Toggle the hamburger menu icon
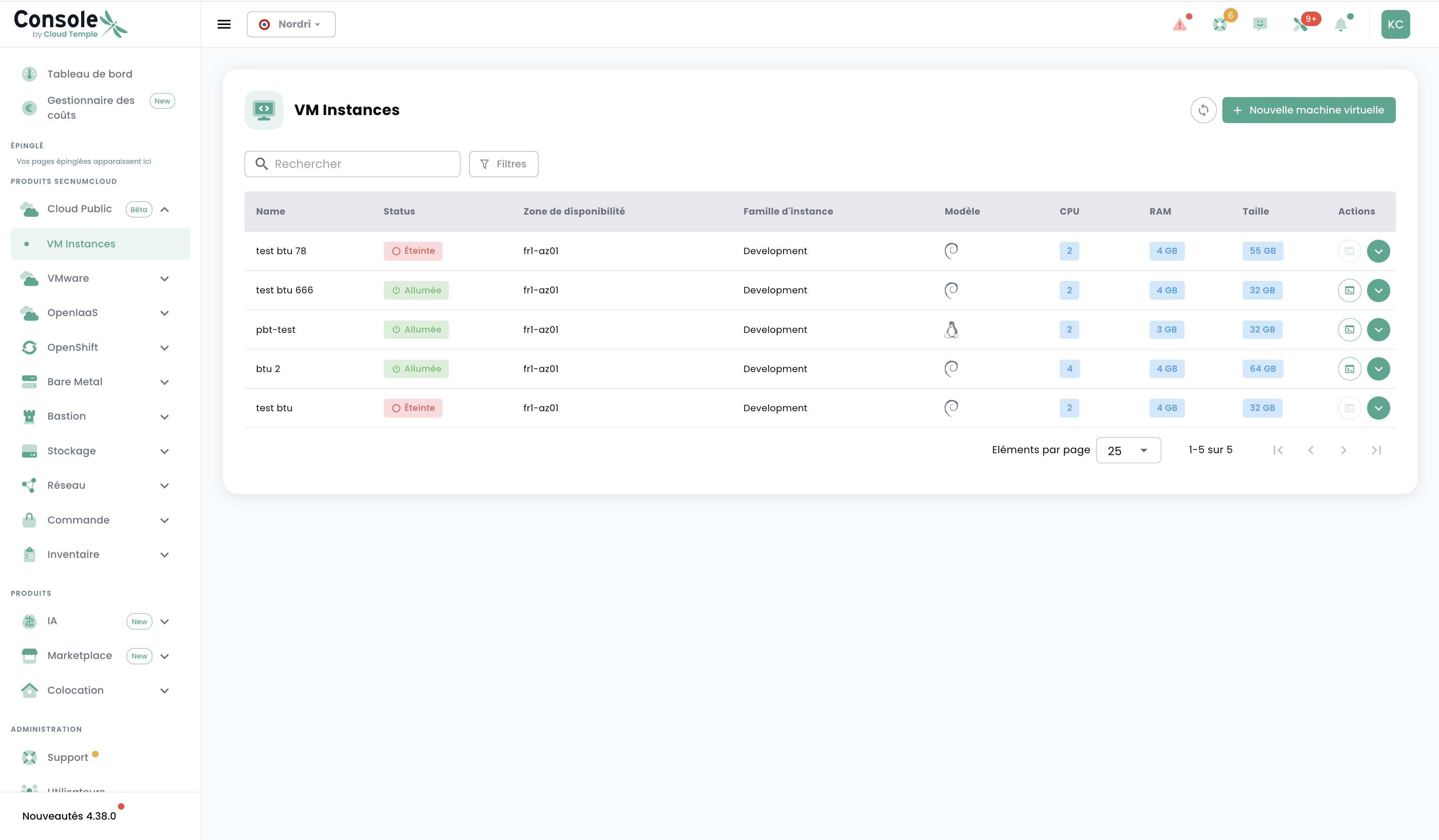1439x840 pixels. click(224, 24)
